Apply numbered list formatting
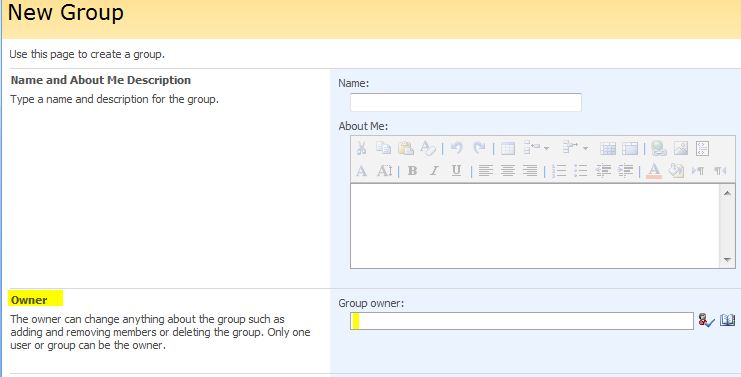The height and width of the screenshot is (377, 741). coord(559,171)
